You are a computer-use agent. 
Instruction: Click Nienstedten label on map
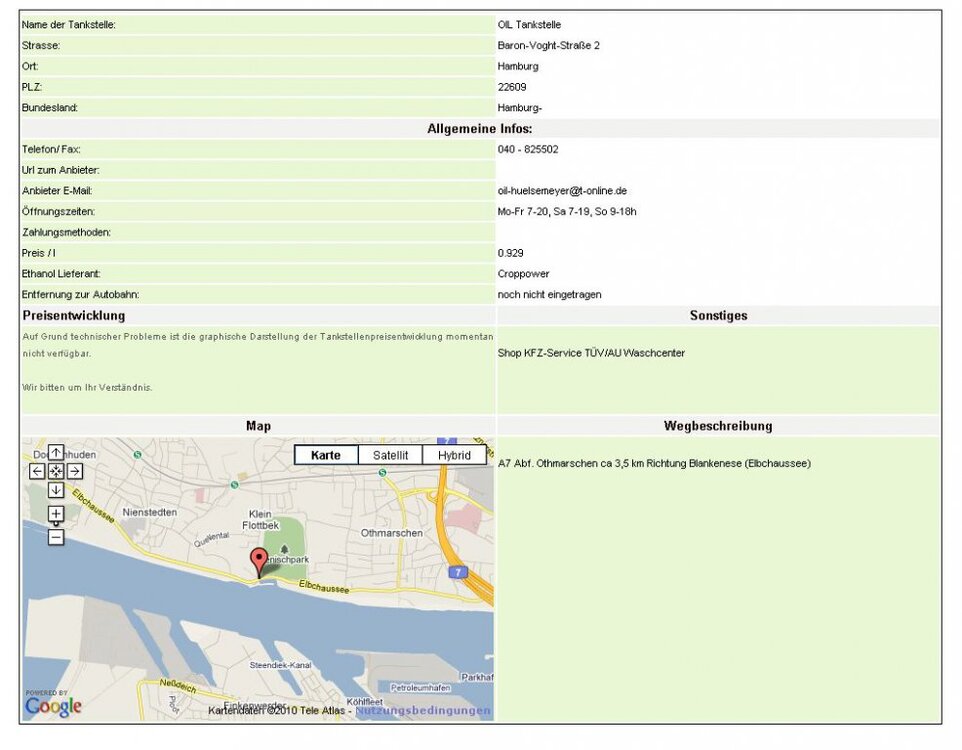pos(150,512)
